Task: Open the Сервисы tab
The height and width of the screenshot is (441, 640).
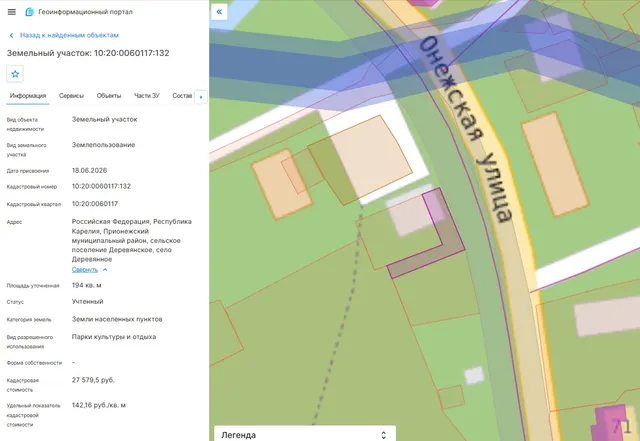Action: 71,96
